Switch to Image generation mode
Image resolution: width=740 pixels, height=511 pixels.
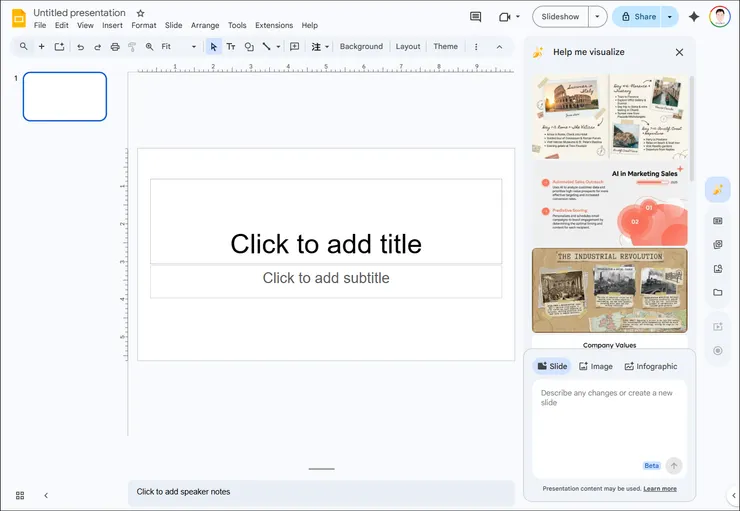coord(595,366)
